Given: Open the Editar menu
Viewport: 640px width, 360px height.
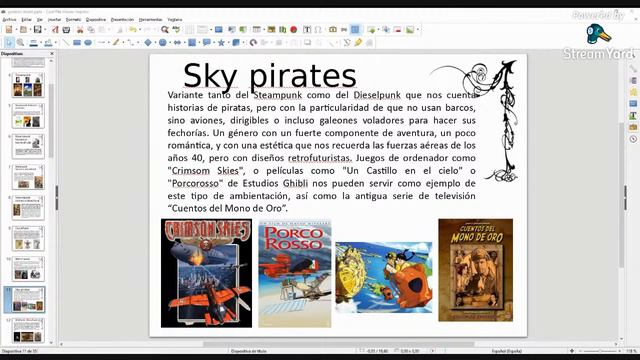Looking at the screenshot, I should click(x=26, y=20).
